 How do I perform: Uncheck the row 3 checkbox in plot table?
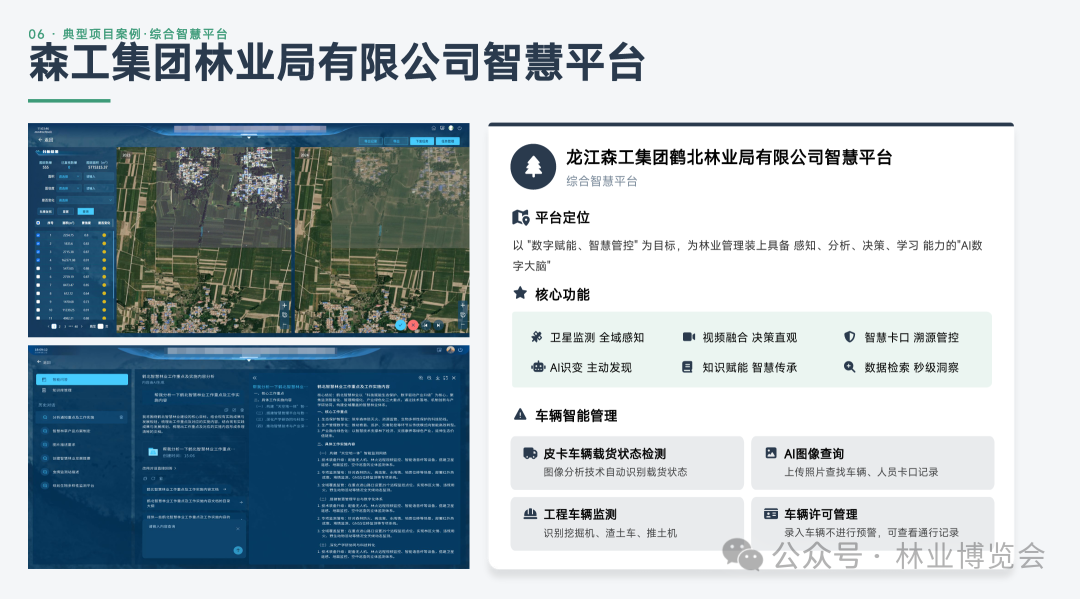pyautogui.click(x=38, y=251)
